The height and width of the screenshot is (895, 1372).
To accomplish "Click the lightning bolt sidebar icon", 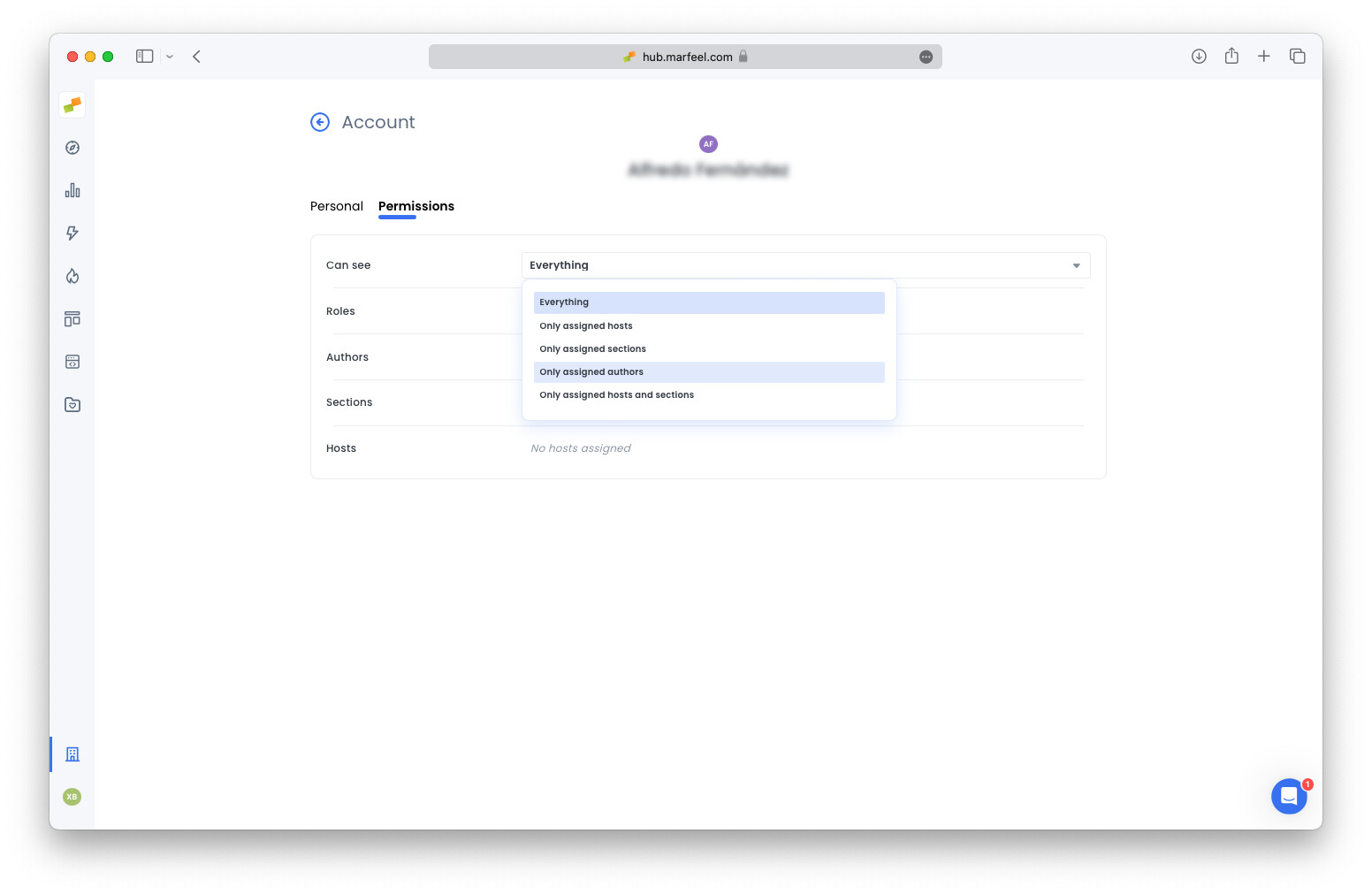I will 72,233.
